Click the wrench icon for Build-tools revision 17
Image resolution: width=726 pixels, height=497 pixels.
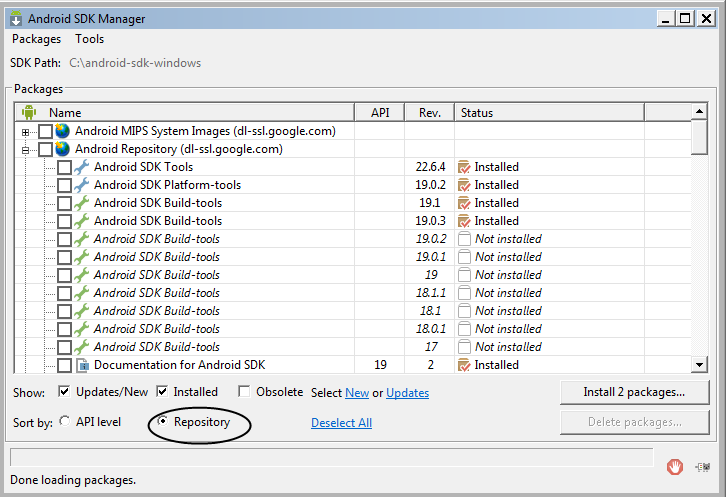(x=81, y=347)
